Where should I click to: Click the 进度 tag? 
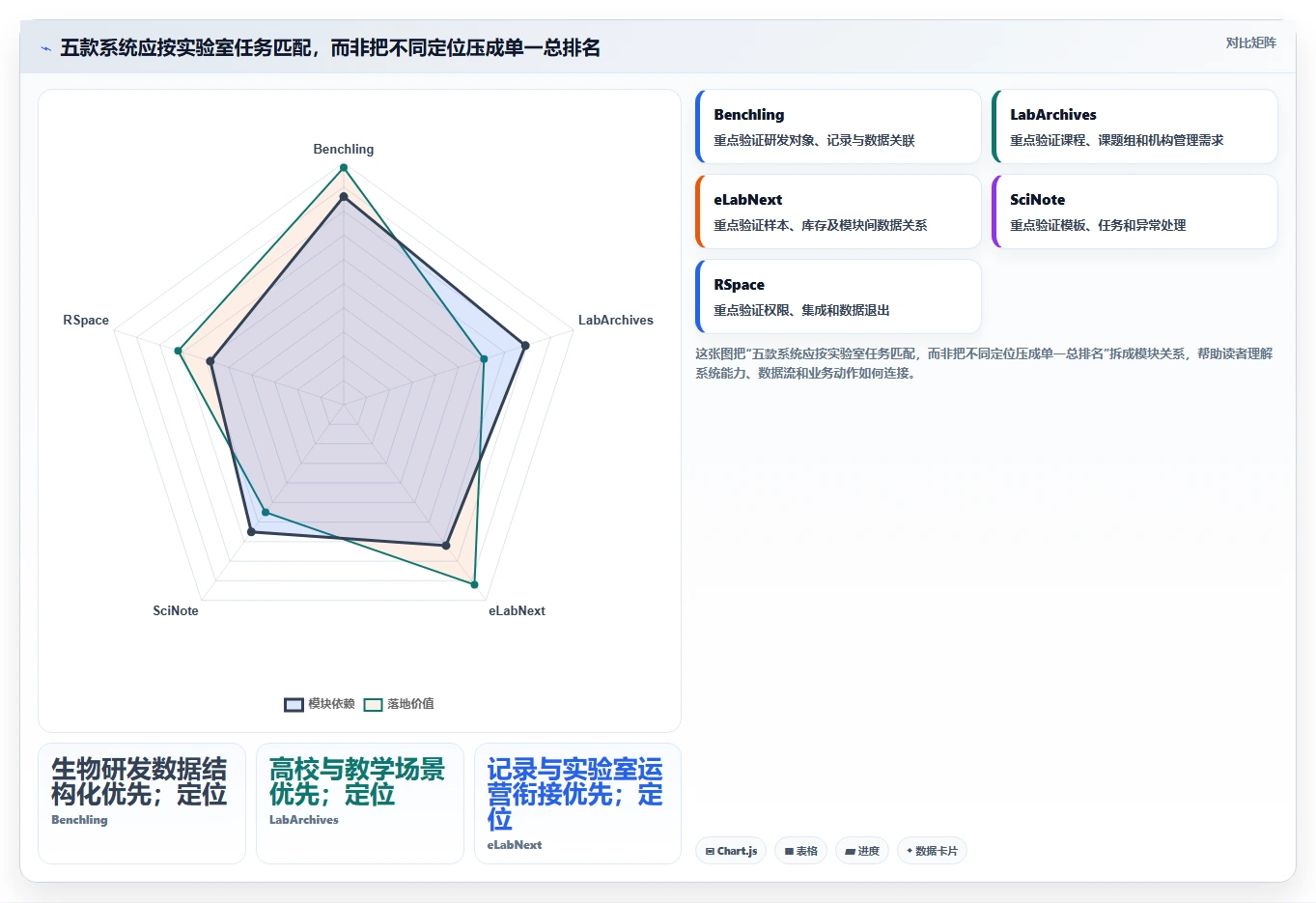[862, 851]
